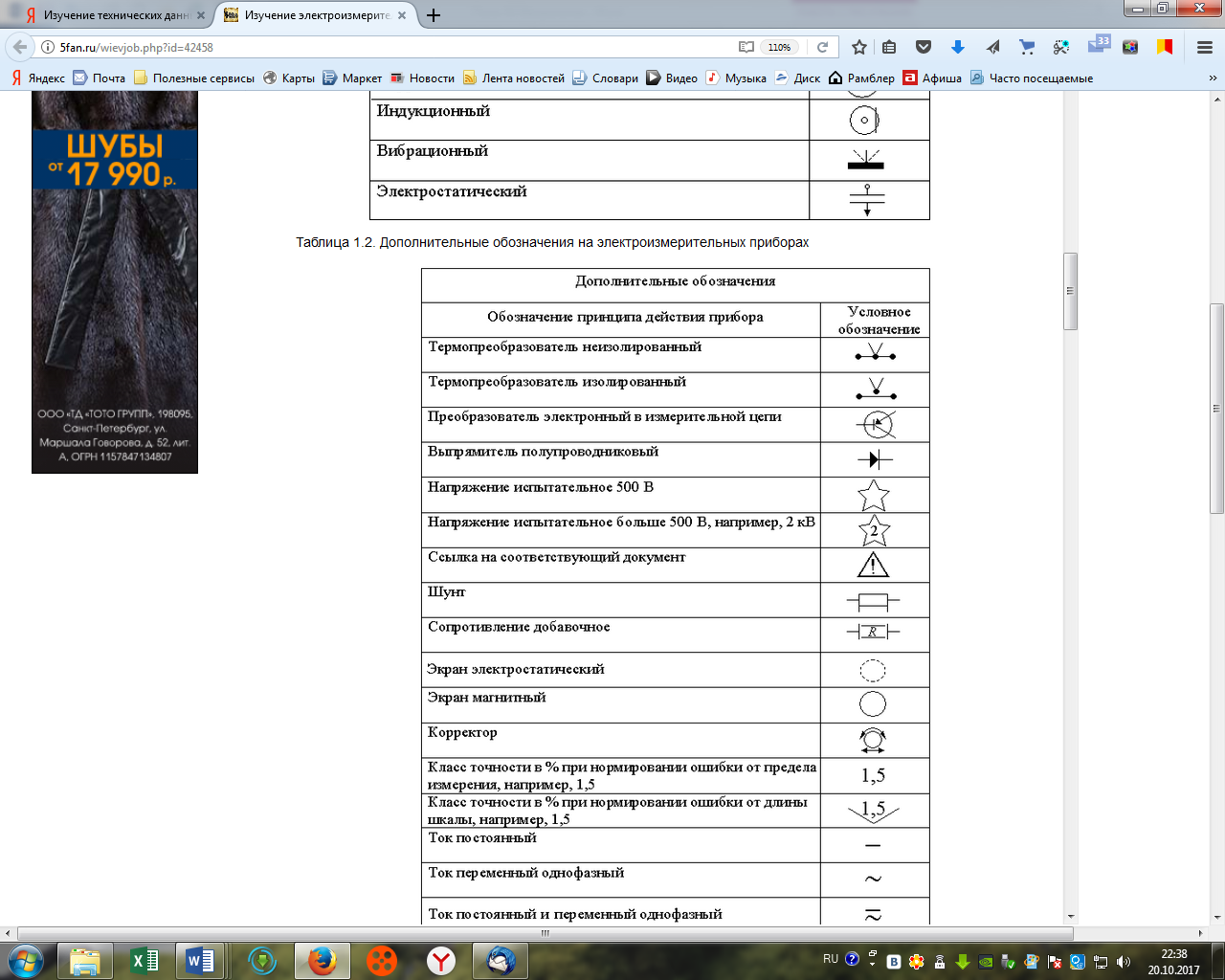Open the Афиша bookmark
The image size is (1225, 980).
tap(932, 78)
